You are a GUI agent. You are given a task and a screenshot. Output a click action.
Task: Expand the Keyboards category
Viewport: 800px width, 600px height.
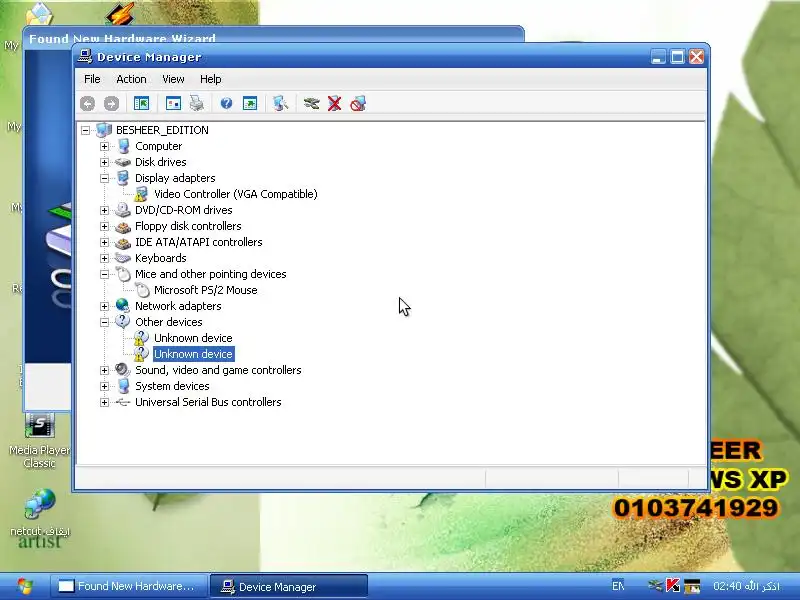tap(105, 258)
